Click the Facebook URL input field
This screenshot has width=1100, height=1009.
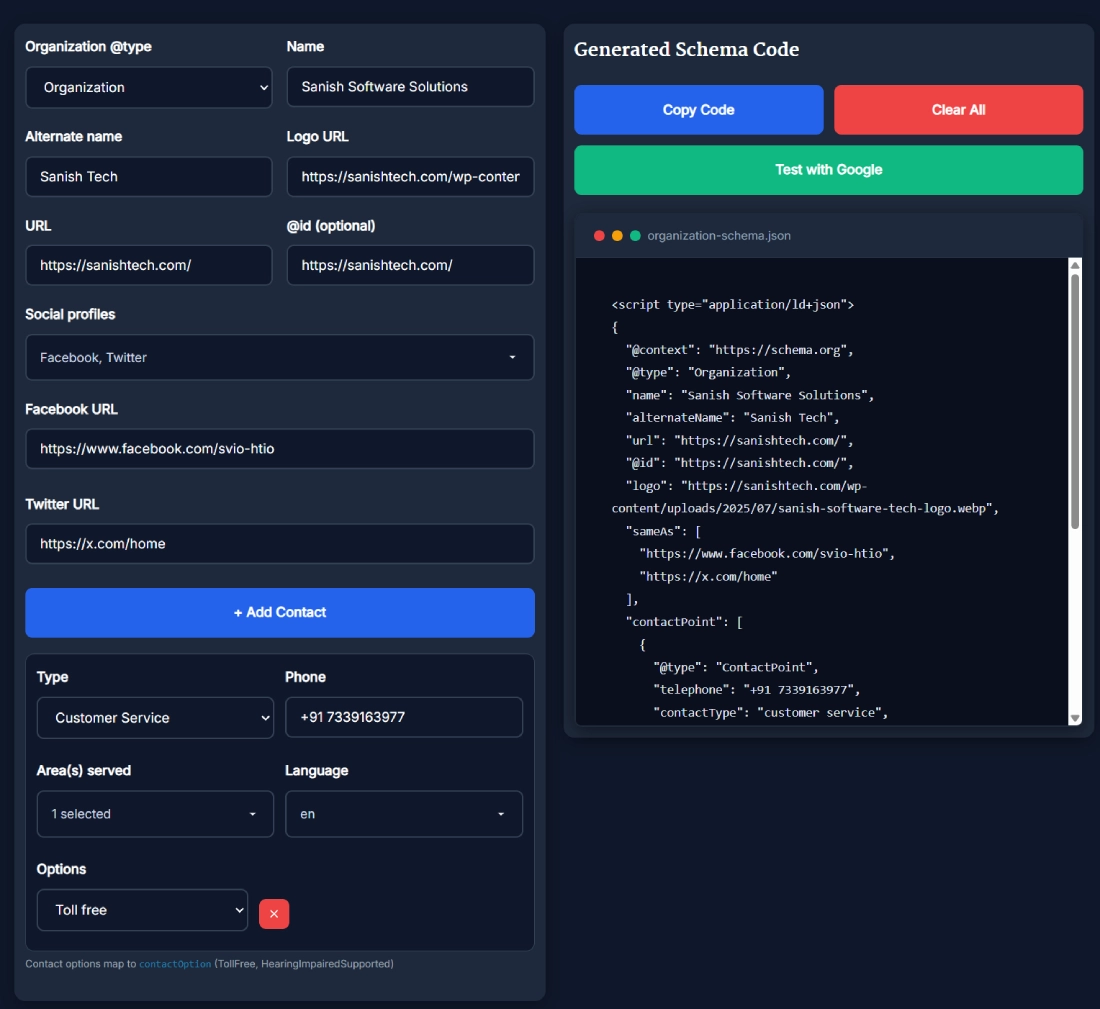click(x=280, y=448)
